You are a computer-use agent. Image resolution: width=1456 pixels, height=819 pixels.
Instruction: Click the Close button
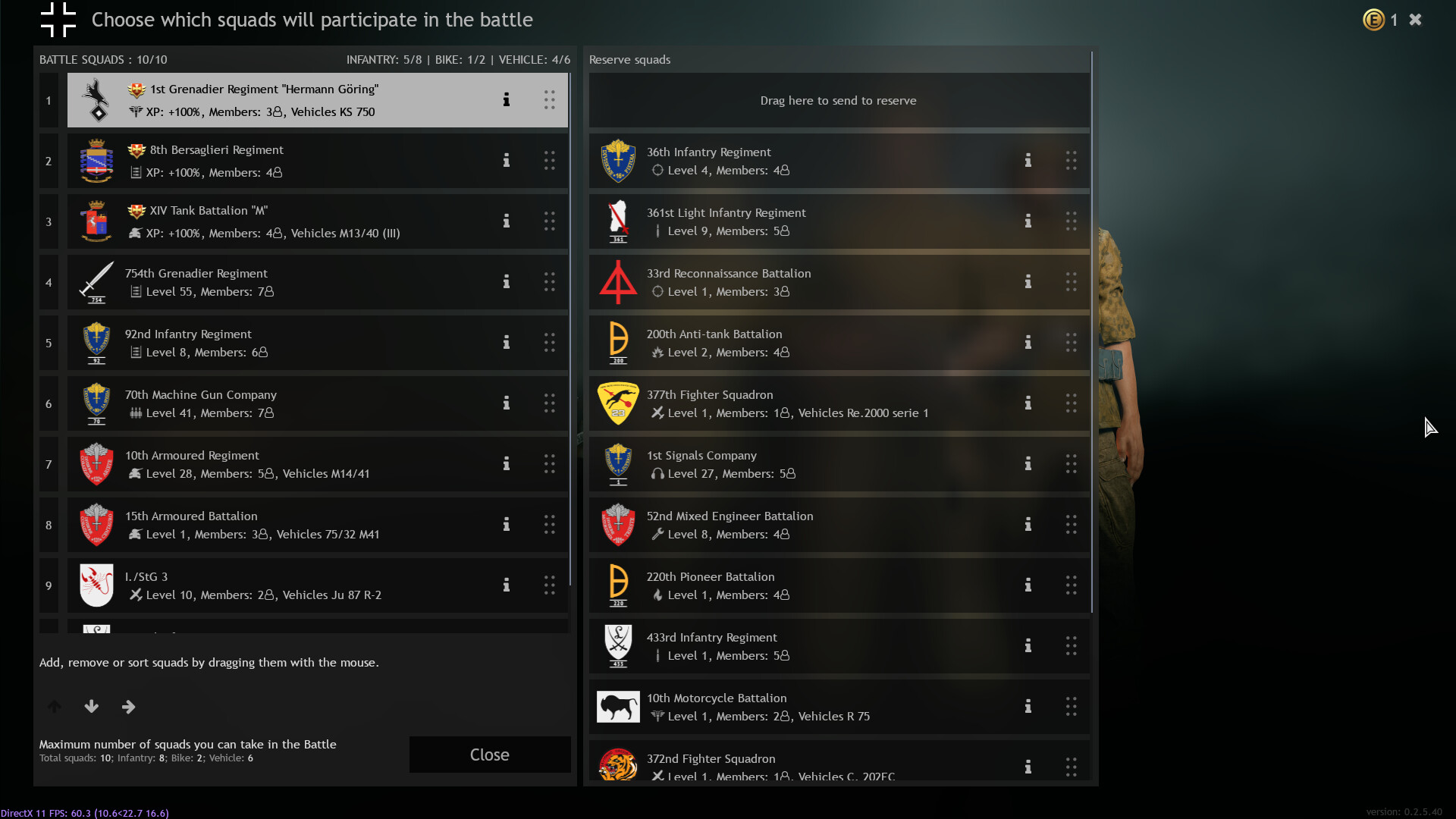[490, 755]
